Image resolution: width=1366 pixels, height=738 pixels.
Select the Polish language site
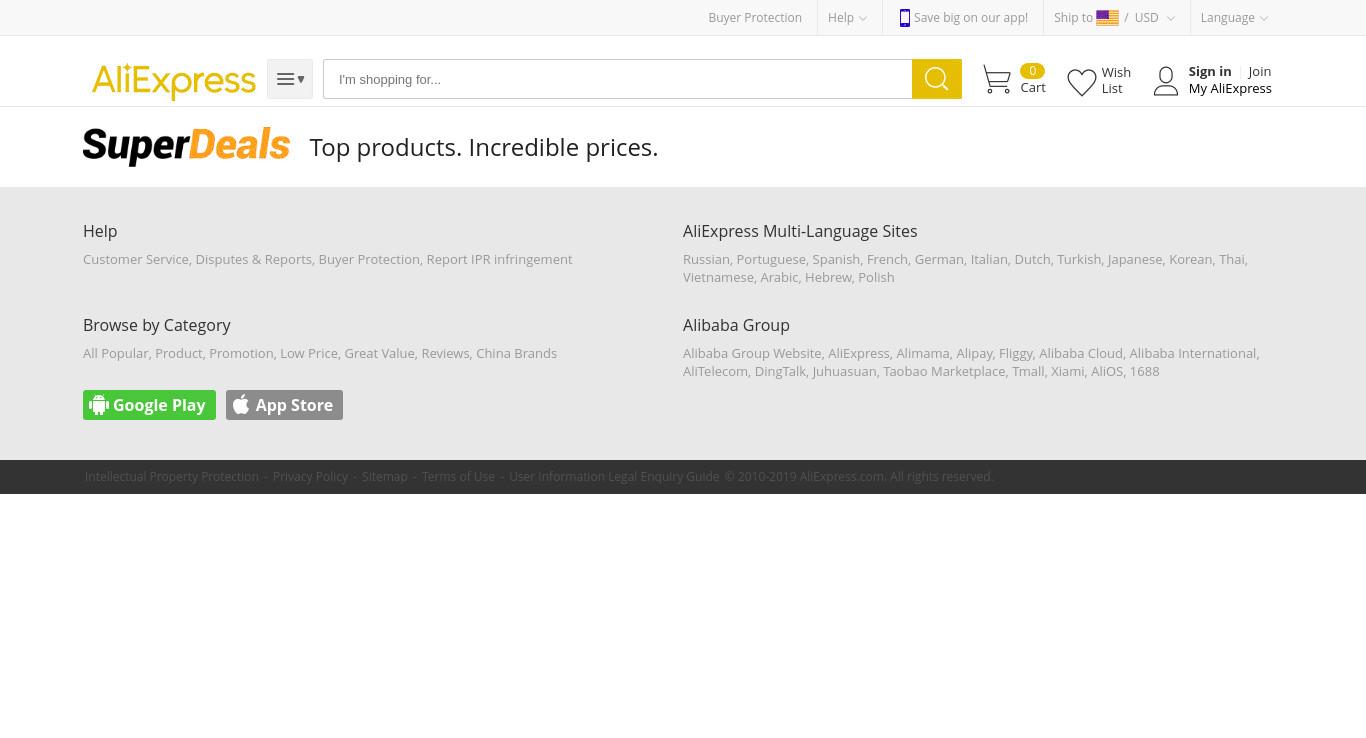click(876, 277)
